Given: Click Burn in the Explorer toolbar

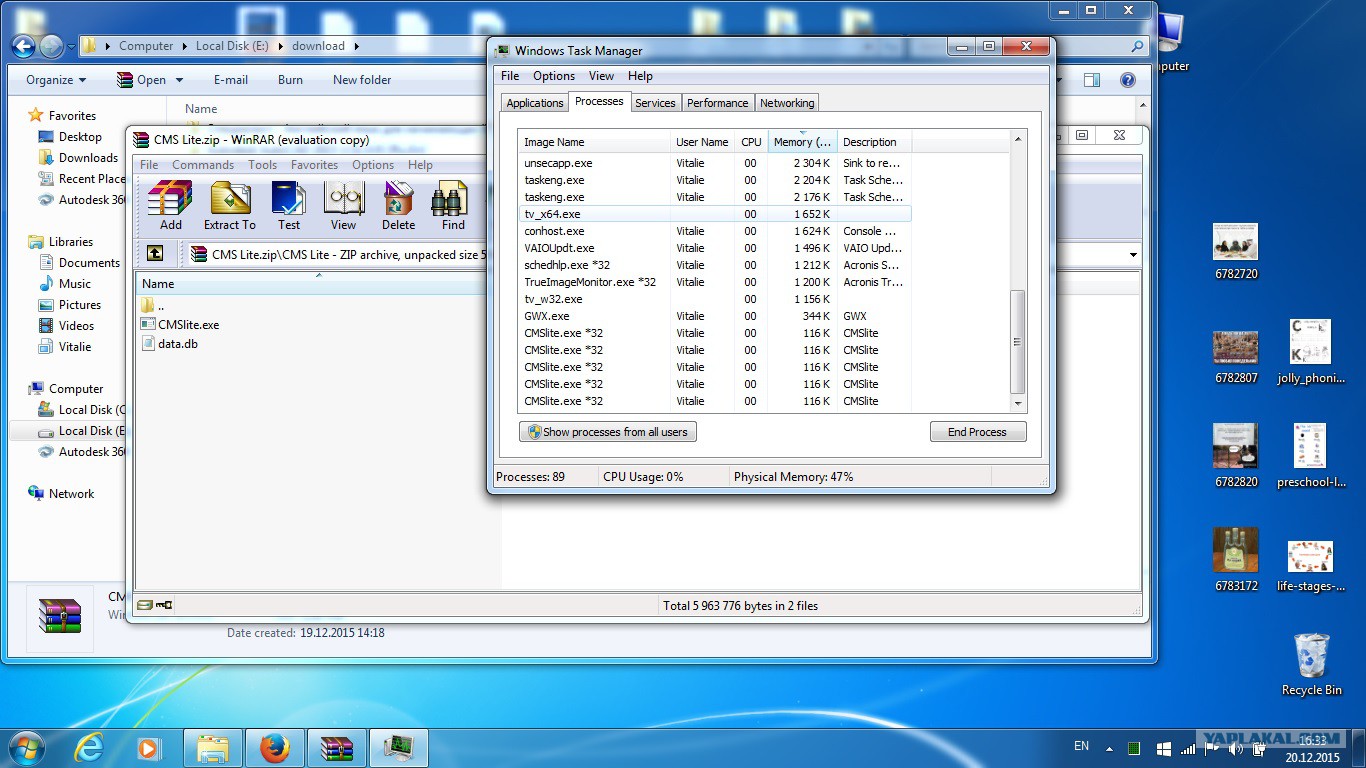Looking at the screenshot, I should pos(290,80).
